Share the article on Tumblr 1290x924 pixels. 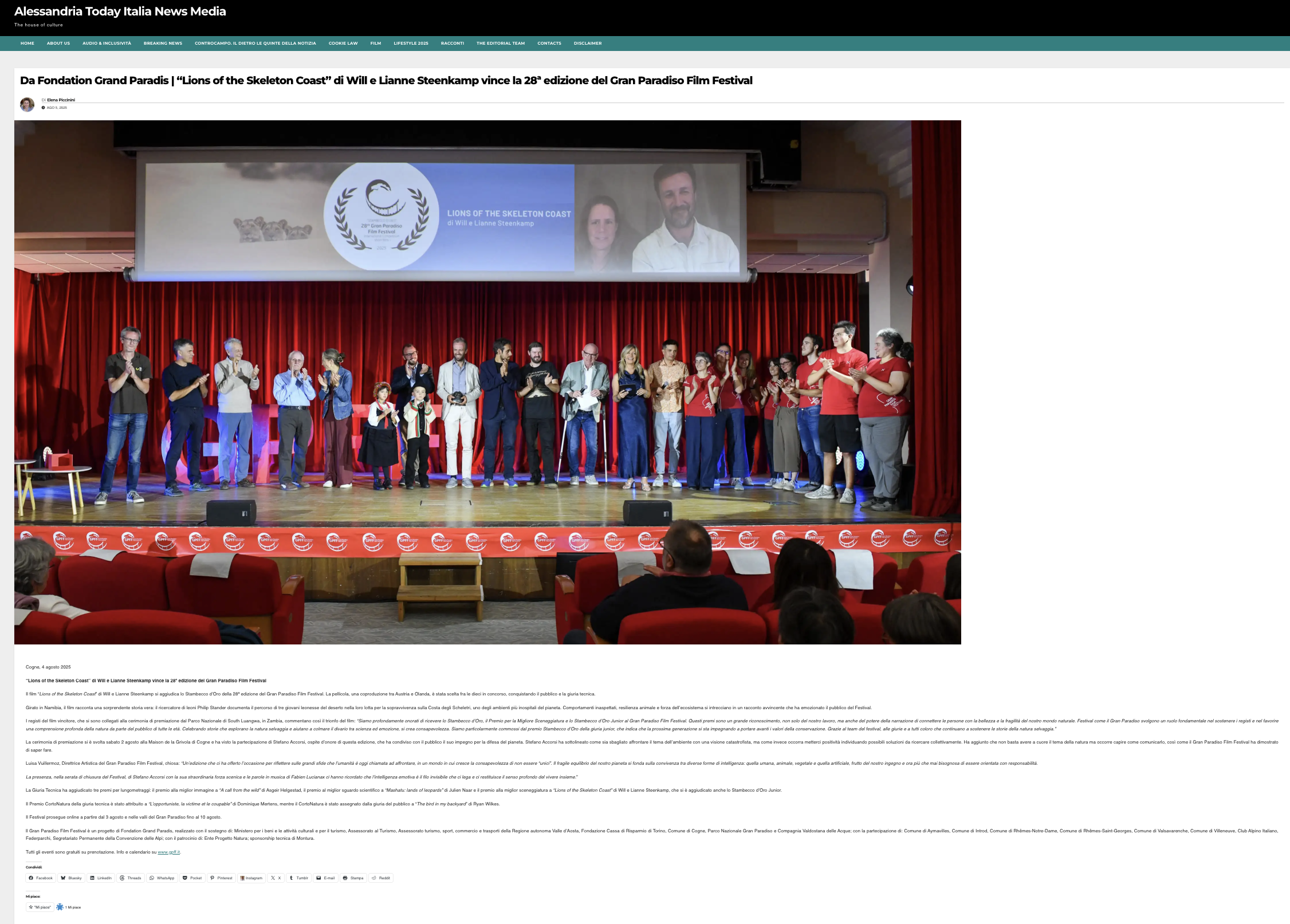[x=298, y=878]
